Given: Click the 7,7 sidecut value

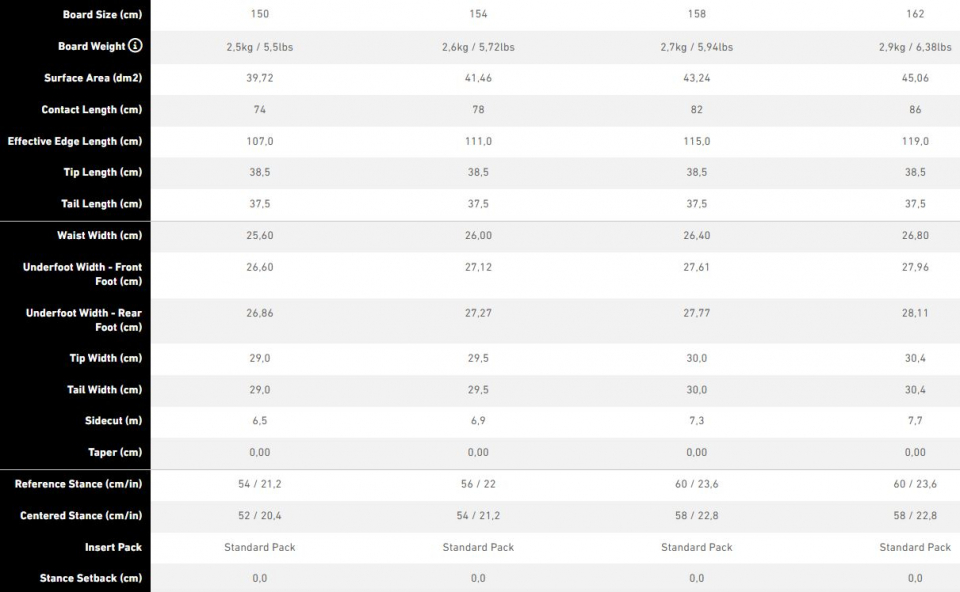Looking at the screenshot, I should pyautogui.click(x=915, y=421).
